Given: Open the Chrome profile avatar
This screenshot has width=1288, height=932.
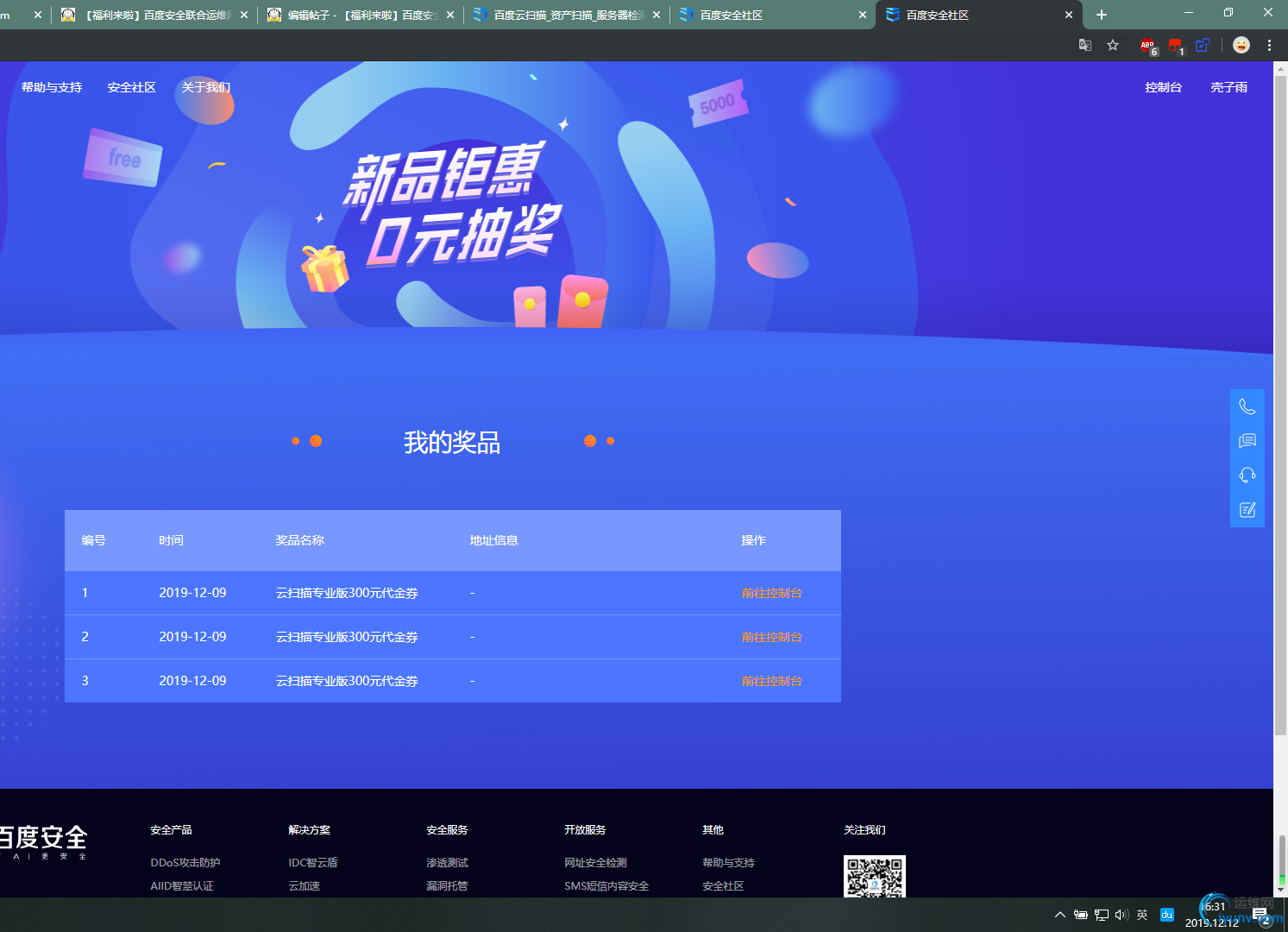Looking at the screenshot, I should pos(1241,45).
